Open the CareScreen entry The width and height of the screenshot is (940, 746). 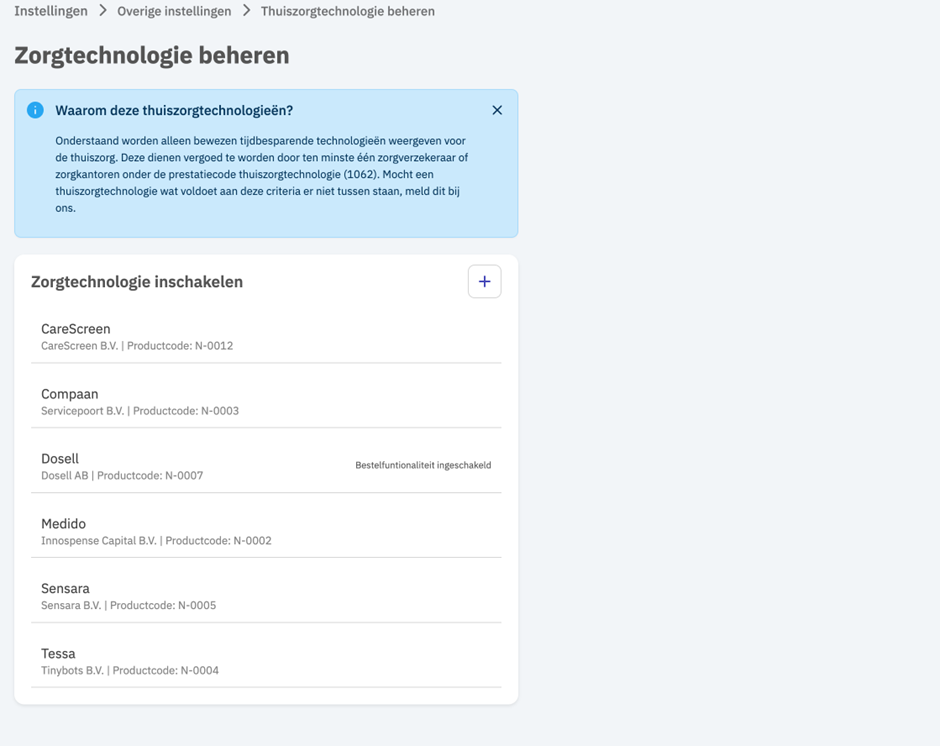[x=266, y=336]
